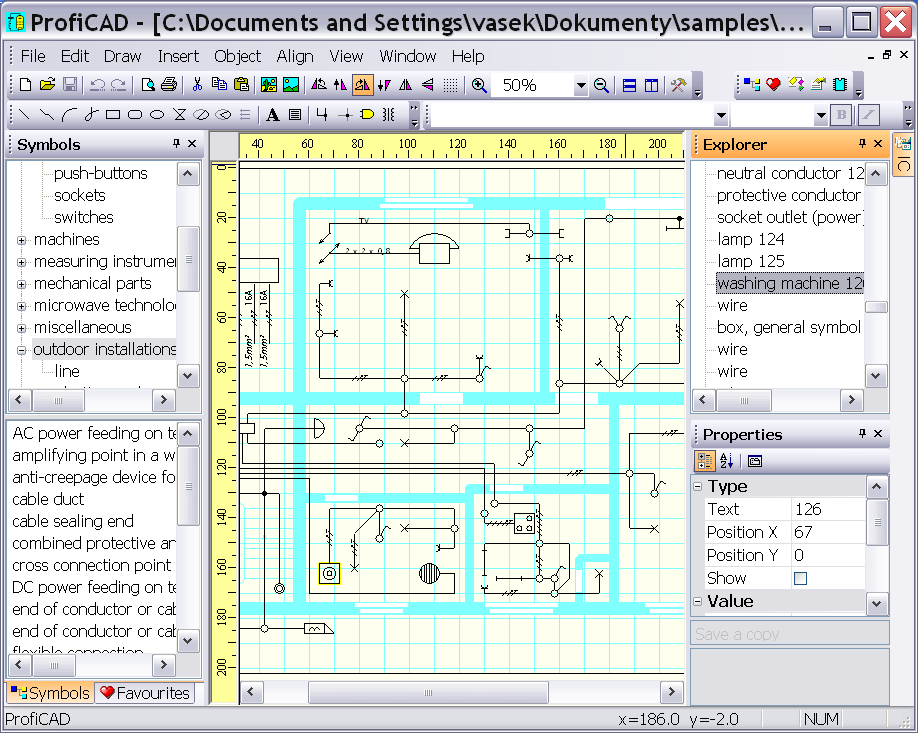Select washing machine 126 in Explorer
Viewport: 918px width, 733px height.
click(790, 283)
